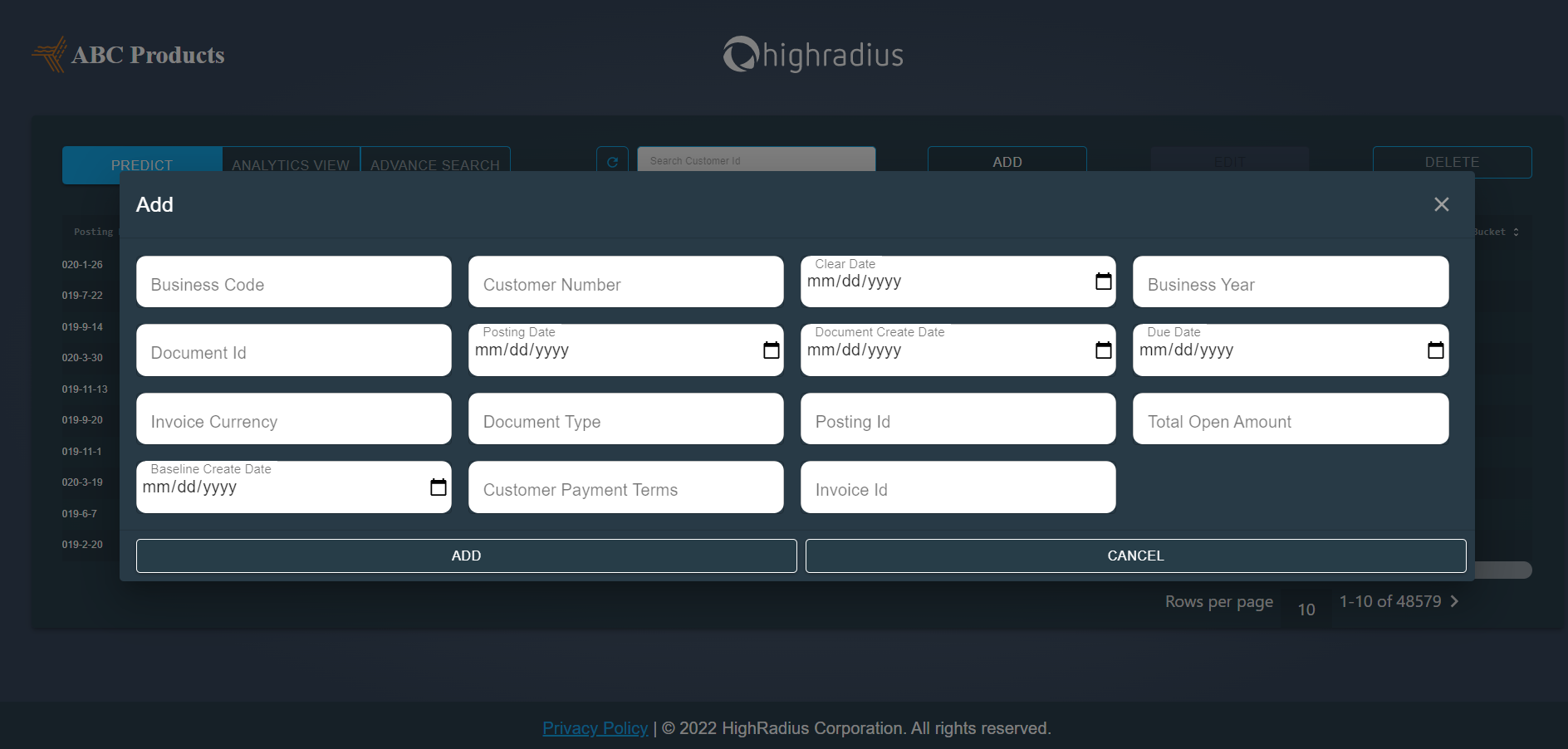Open the Due Date calendar picker icon

tap(1435, 350)
